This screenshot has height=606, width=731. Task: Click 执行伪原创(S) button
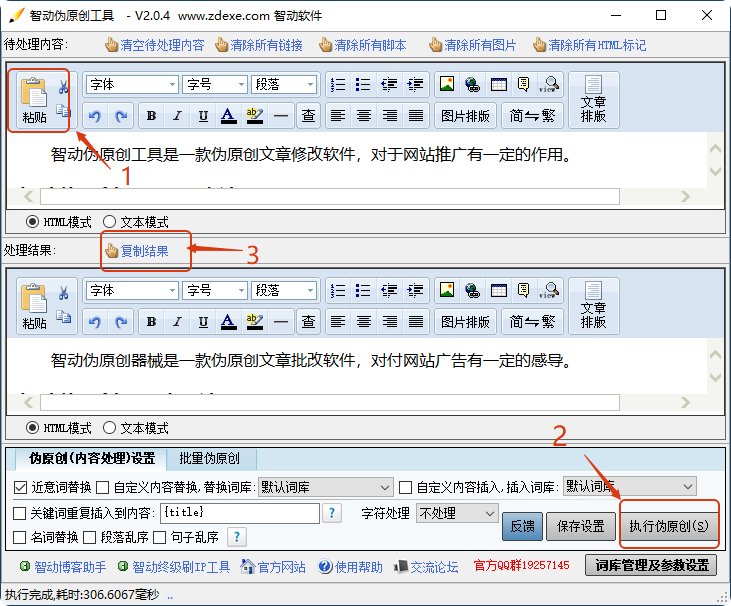click(x=669, y=526)
